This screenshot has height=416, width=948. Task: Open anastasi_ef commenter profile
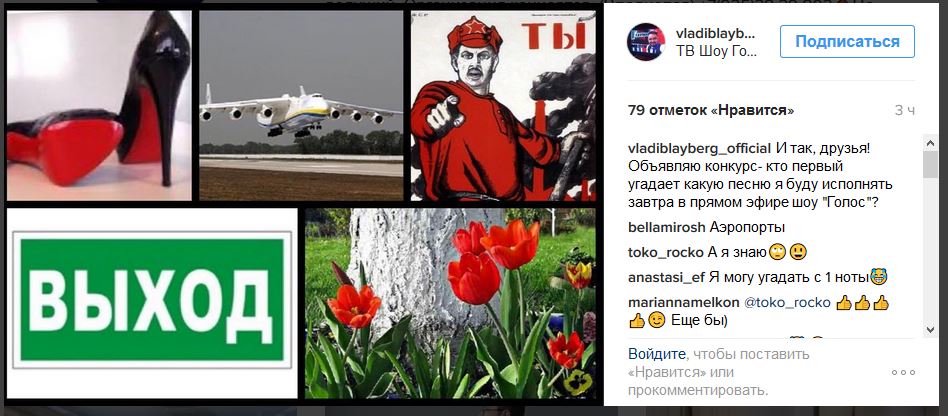(666, 278)
